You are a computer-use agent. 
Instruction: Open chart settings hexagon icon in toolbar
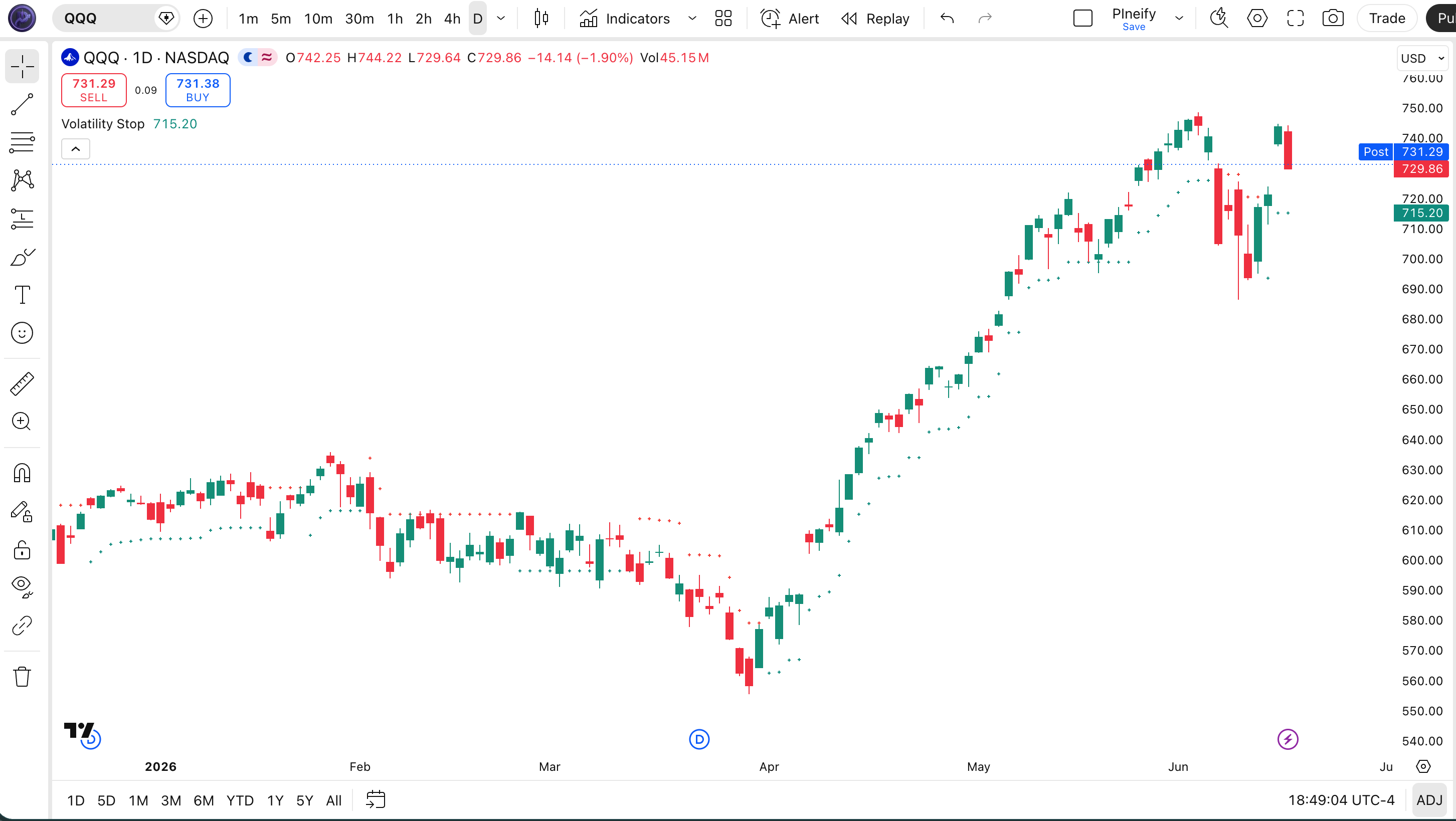(x=1257, y=19)
